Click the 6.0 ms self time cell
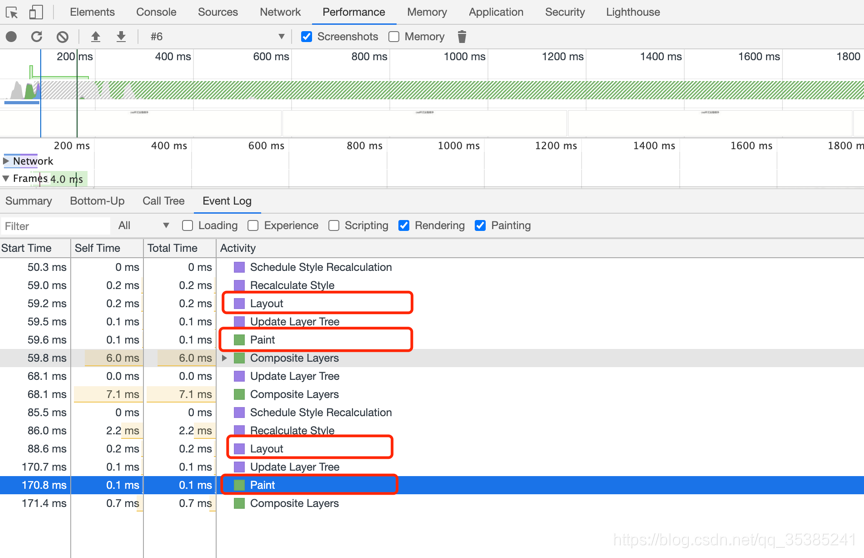864x558 pixels. pos(107,358)
